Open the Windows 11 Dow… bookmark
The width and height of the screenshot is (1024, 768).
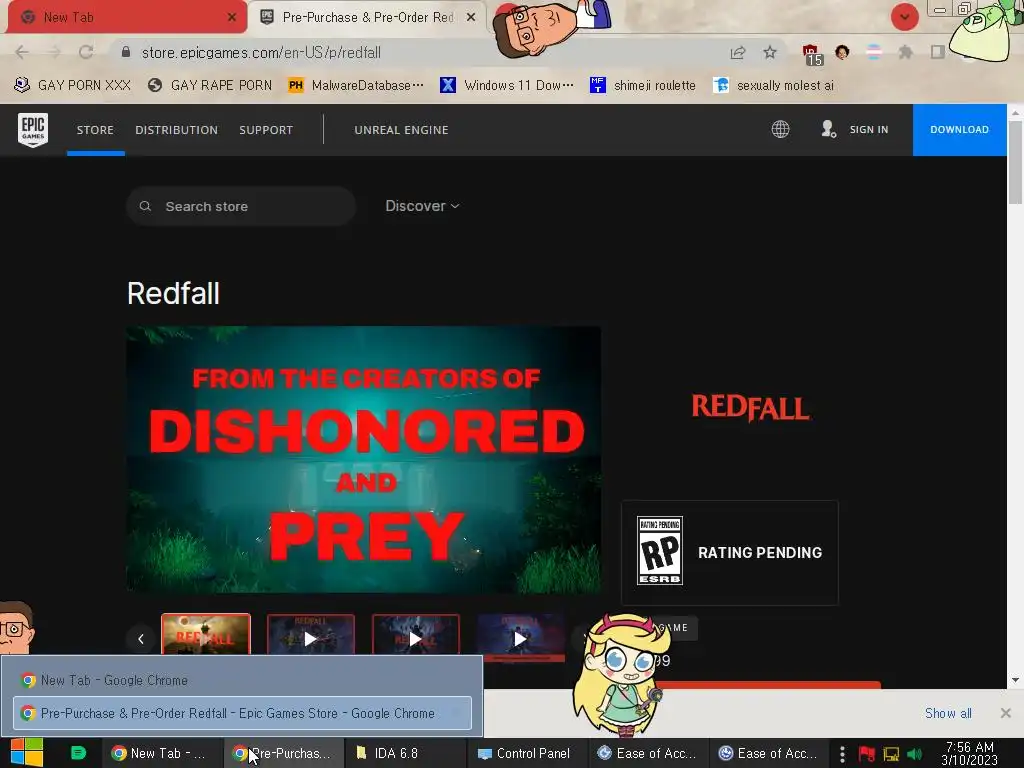507,86
